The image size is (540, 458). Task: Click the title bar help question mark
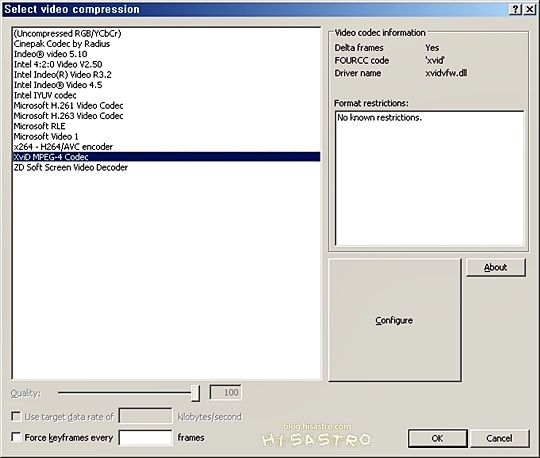point(515,9)
